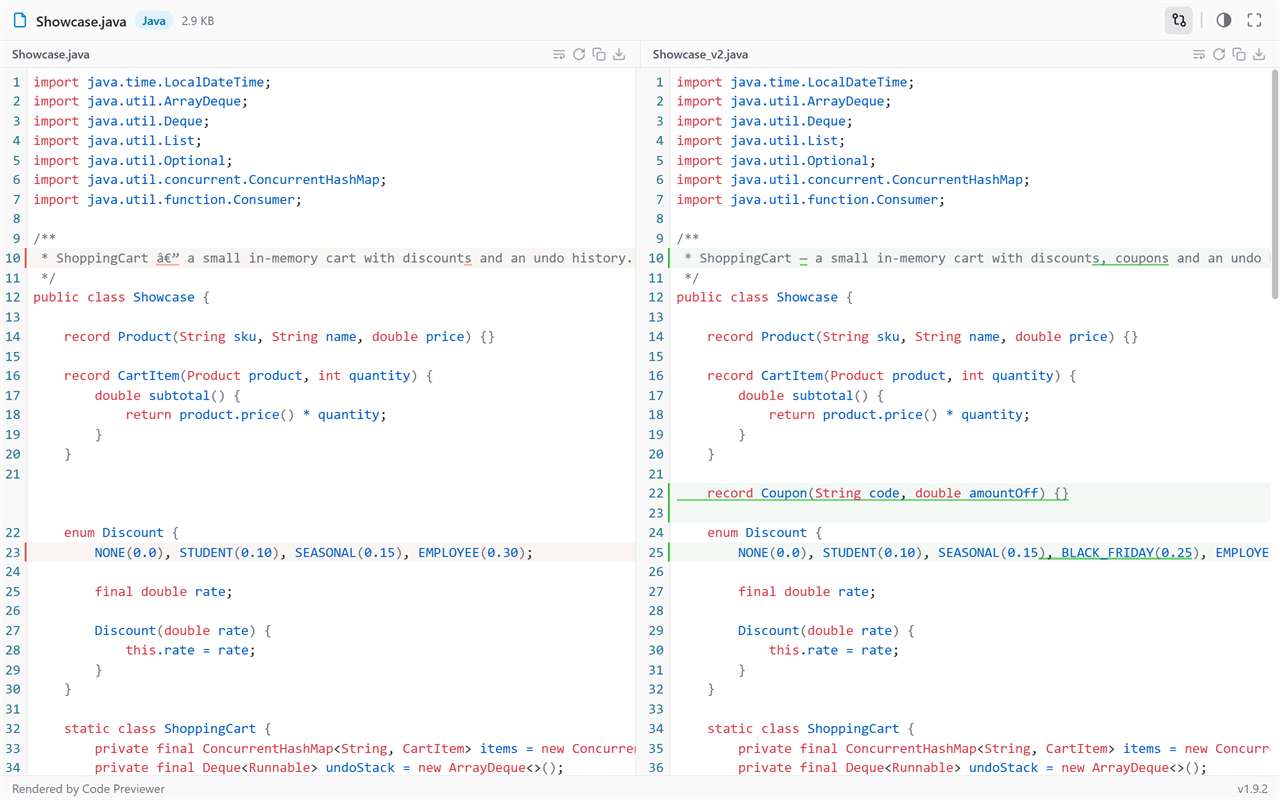Click the Showcase.java title at top

point(81,21)
